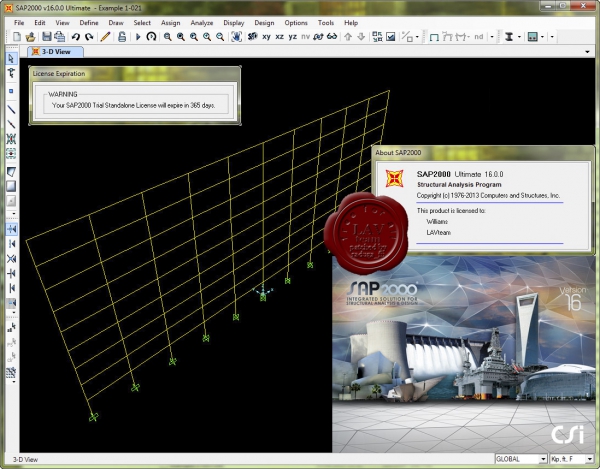
Task: Open the Tools menu
Action: [x=326, y=23]
